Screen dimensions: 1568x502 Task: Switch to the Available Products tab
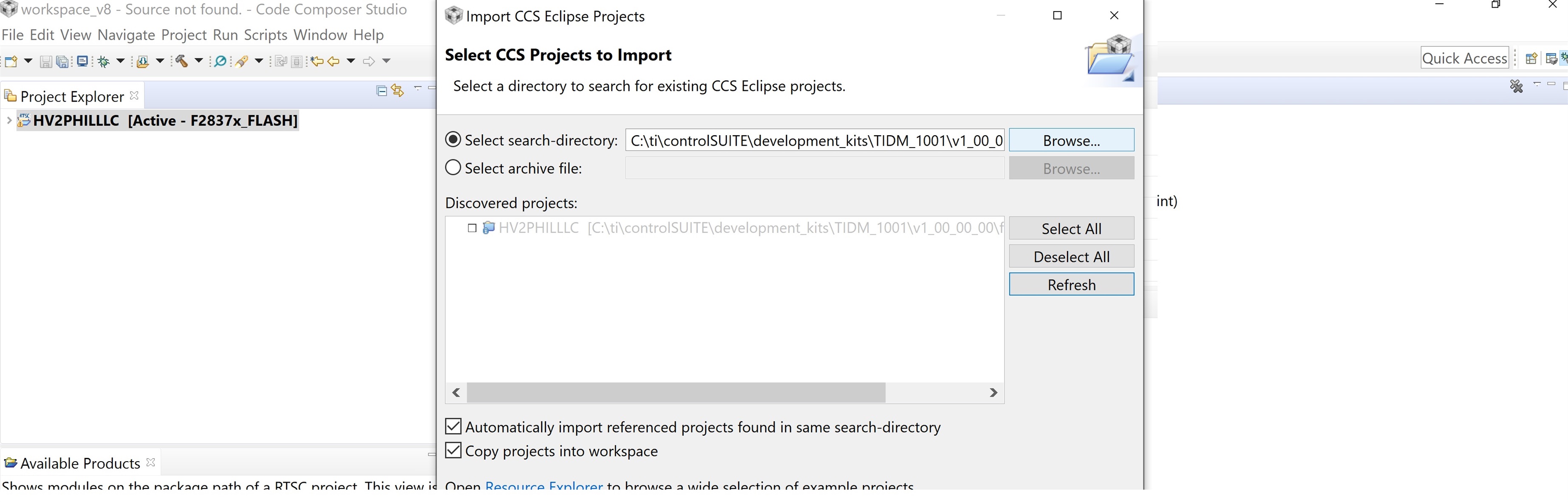click(80, 463)
